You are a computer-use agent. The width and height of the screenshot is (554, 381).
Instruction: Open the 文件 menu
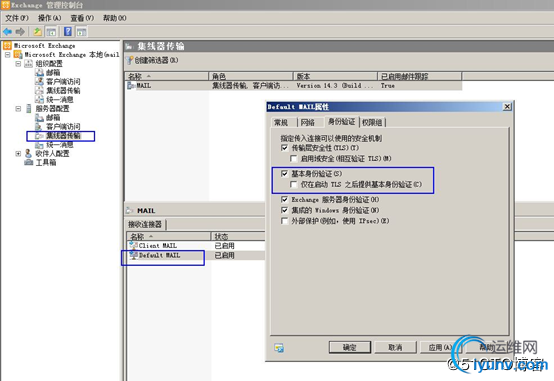pos(17,18)
